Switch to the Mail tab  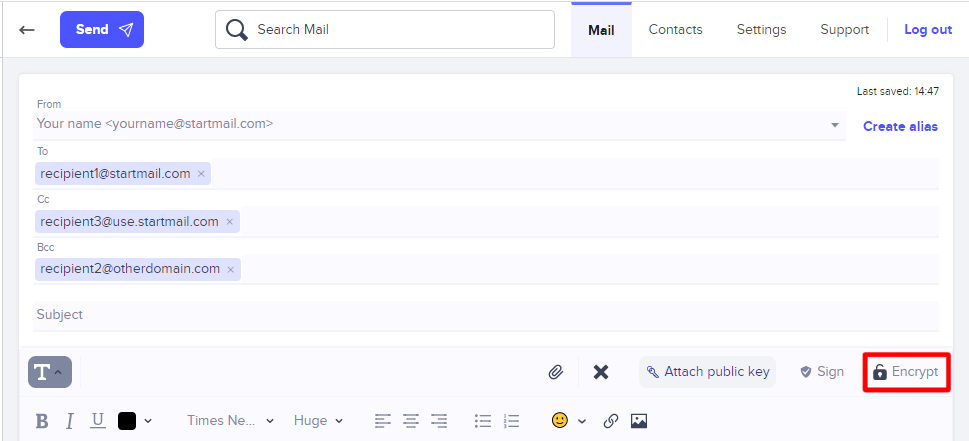[601, 30]
